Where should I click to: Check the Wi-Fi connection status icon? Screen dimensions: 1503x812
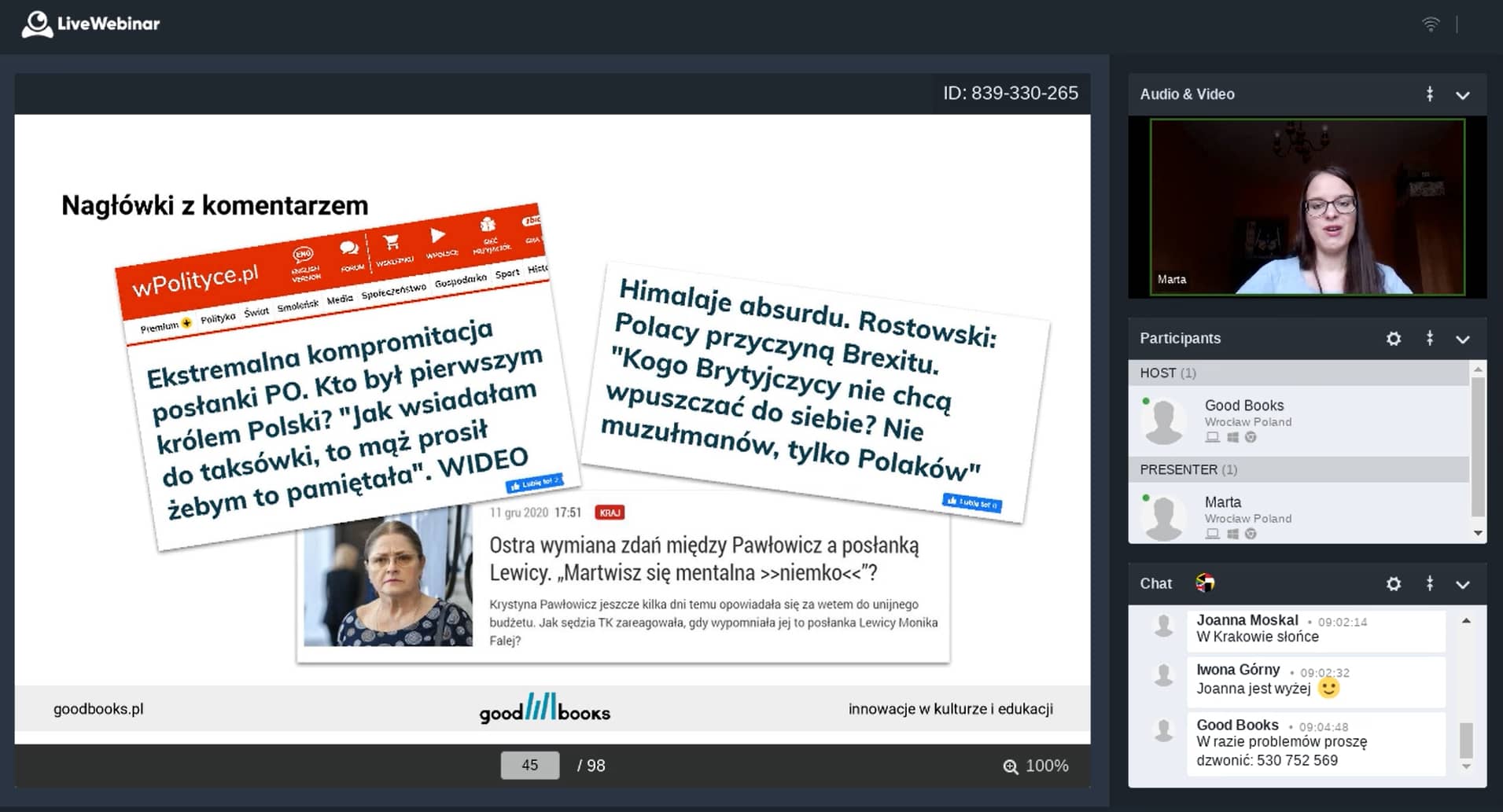1431,24
